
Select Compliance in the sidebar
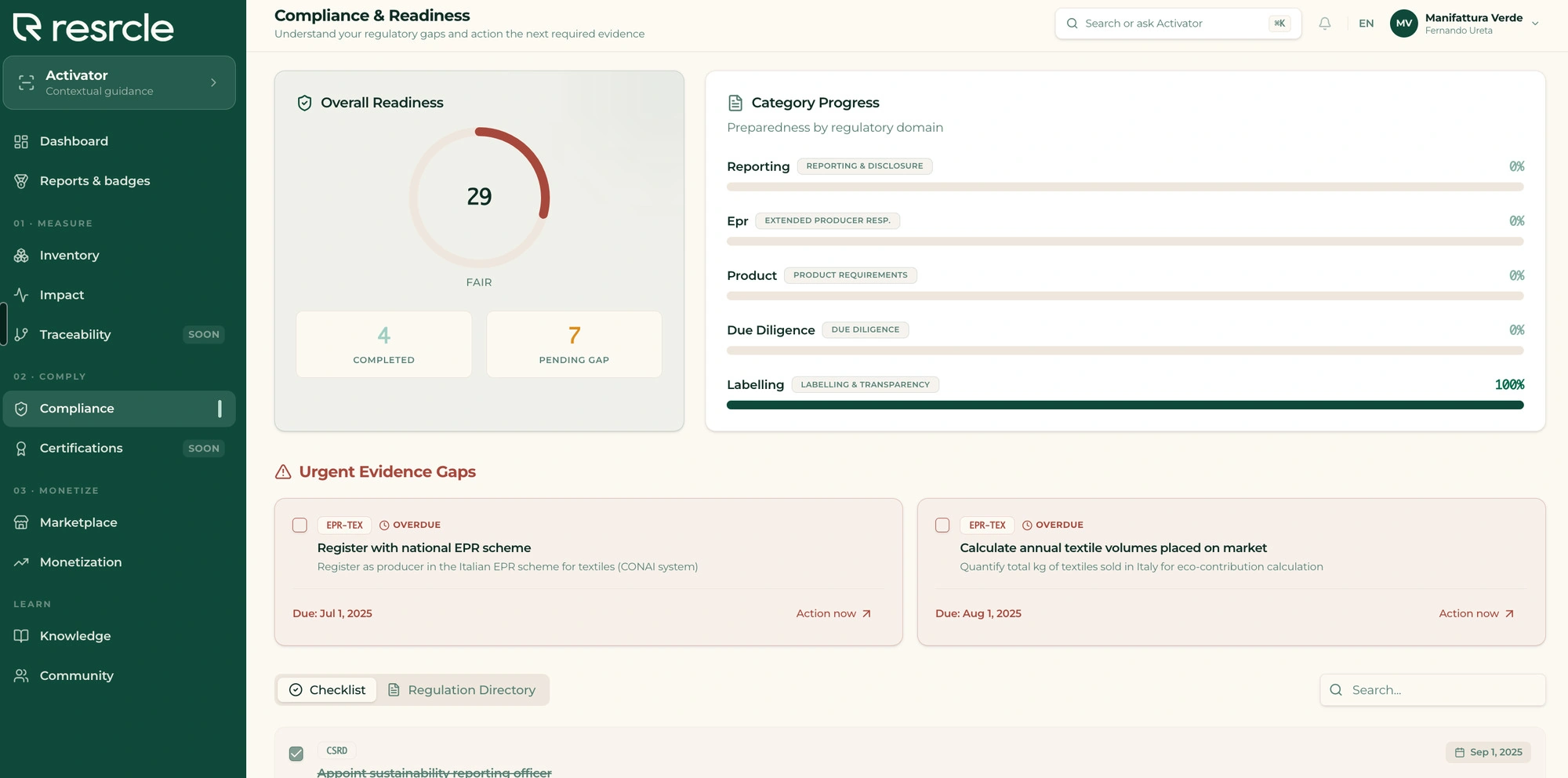119,409
